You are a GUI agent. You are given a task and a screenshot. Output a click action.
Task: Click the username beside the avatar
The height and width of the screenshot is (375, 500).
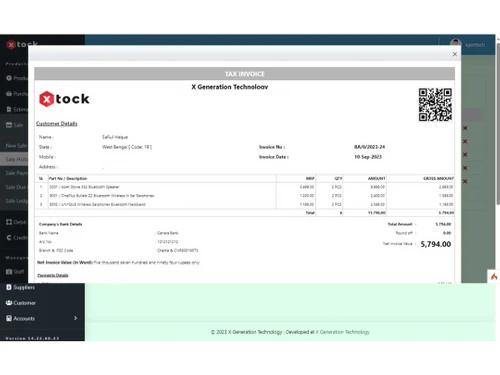coord(475,45)
